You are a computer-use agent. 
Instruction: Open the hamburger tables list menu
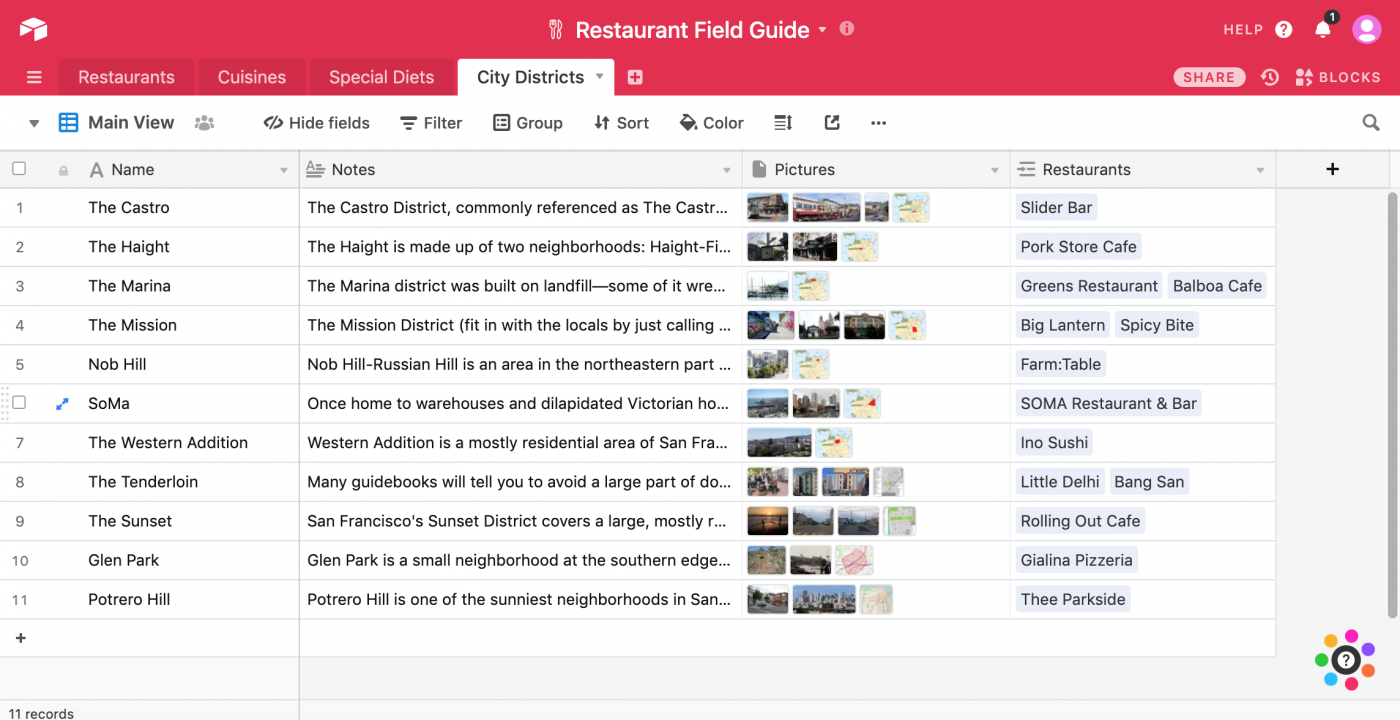click(x=34, y=77)
